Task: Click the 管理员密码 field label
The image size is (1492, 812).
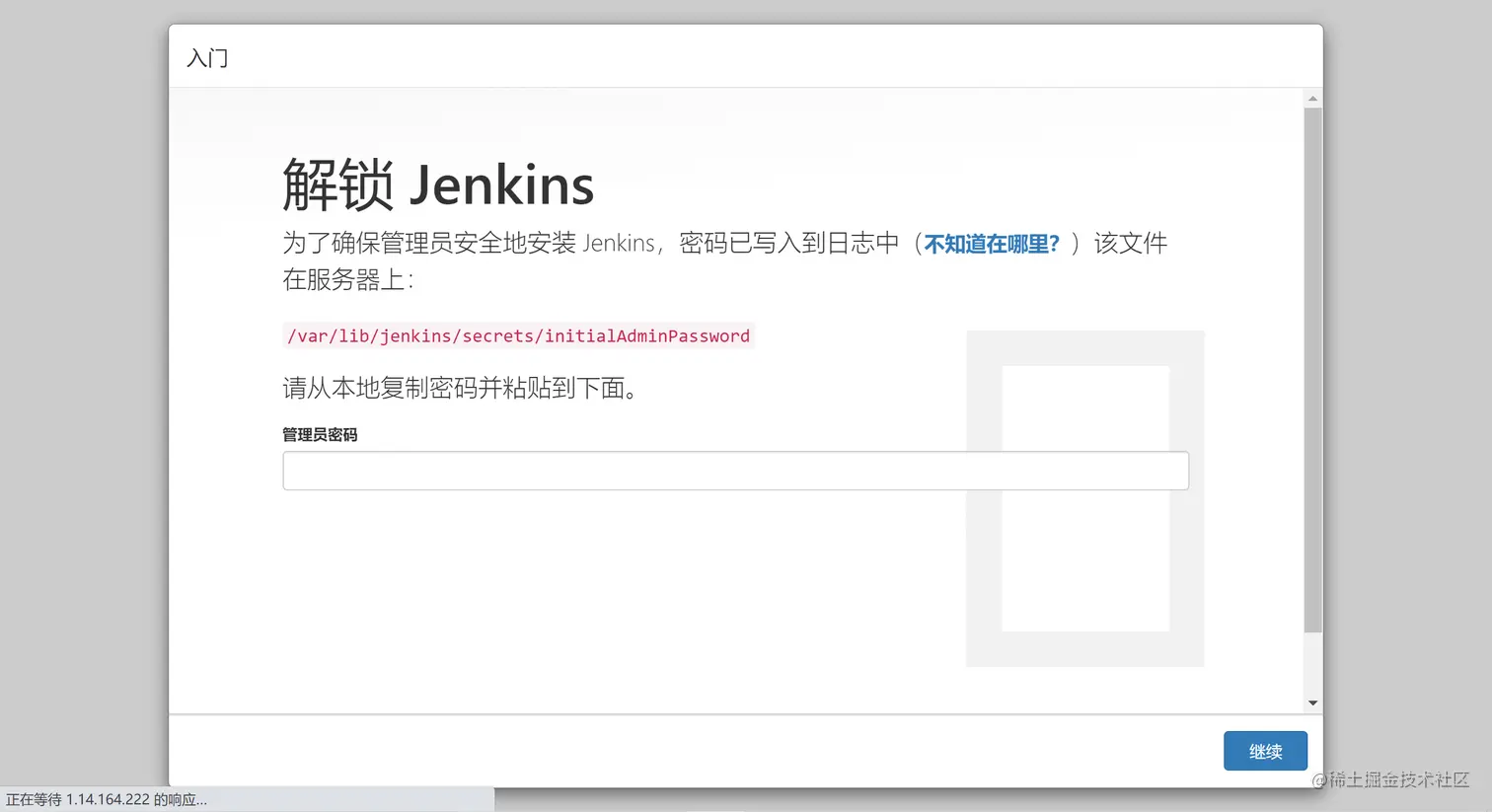Action: 320,434
